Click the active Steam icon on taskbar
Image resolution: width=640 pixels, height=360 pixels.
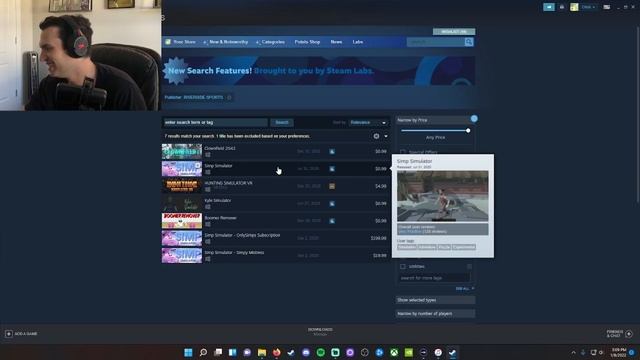[452, 352]
